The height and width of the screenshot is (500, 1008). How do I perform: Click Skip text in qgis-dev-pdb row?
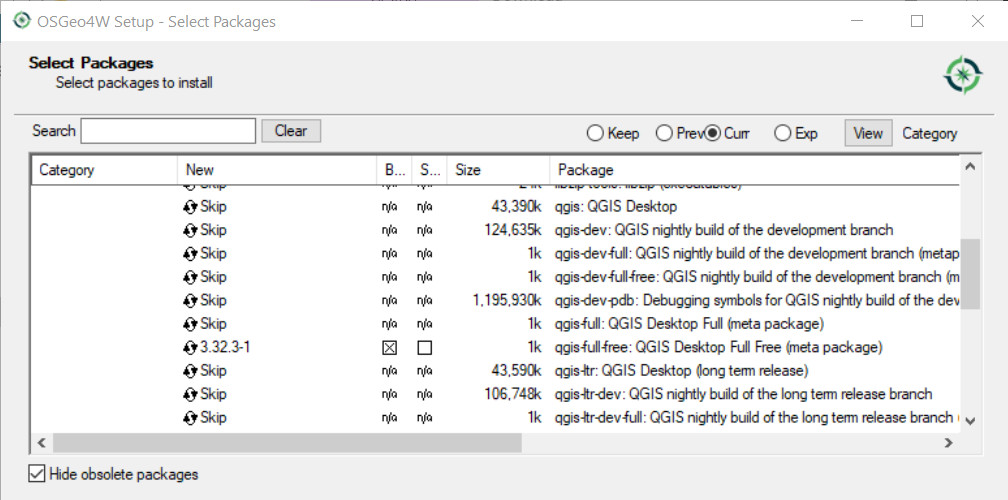coord(213,301)
